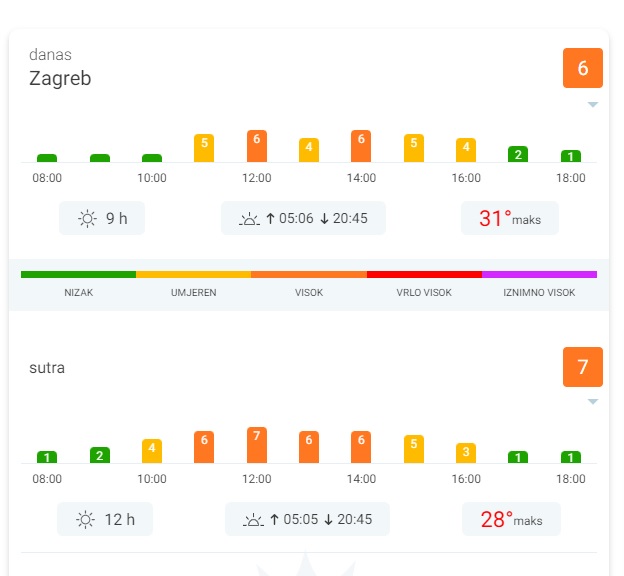Click tomorrow's orange UV index 7 badge
This screenshot has width=624, height=576.
[582, 367]
